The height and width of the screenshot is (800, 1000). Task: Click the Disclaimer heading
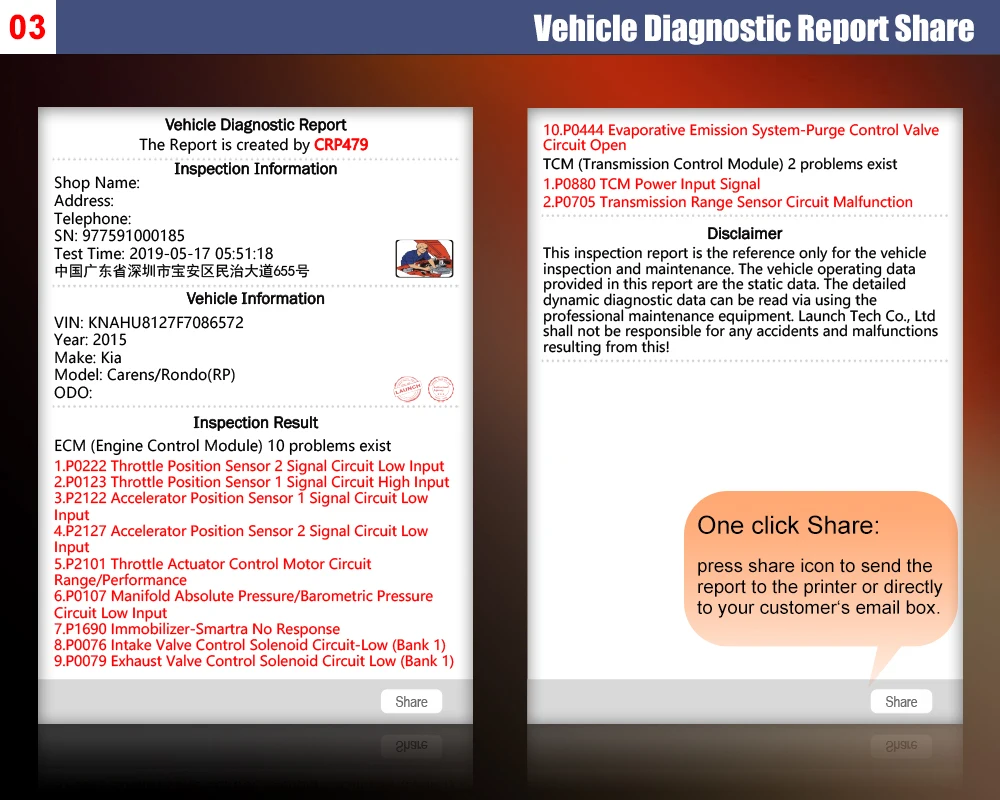pyautogui.click(x=744, y=233)
